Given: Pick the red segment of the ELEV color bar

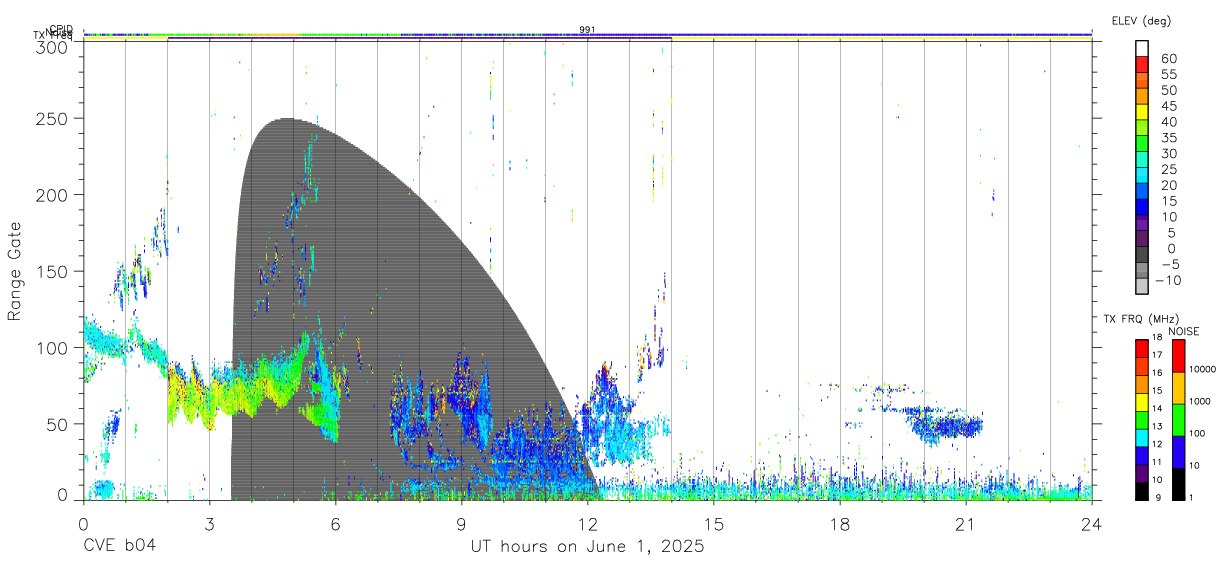Looking at the screenshot, I should point(1143,64).
